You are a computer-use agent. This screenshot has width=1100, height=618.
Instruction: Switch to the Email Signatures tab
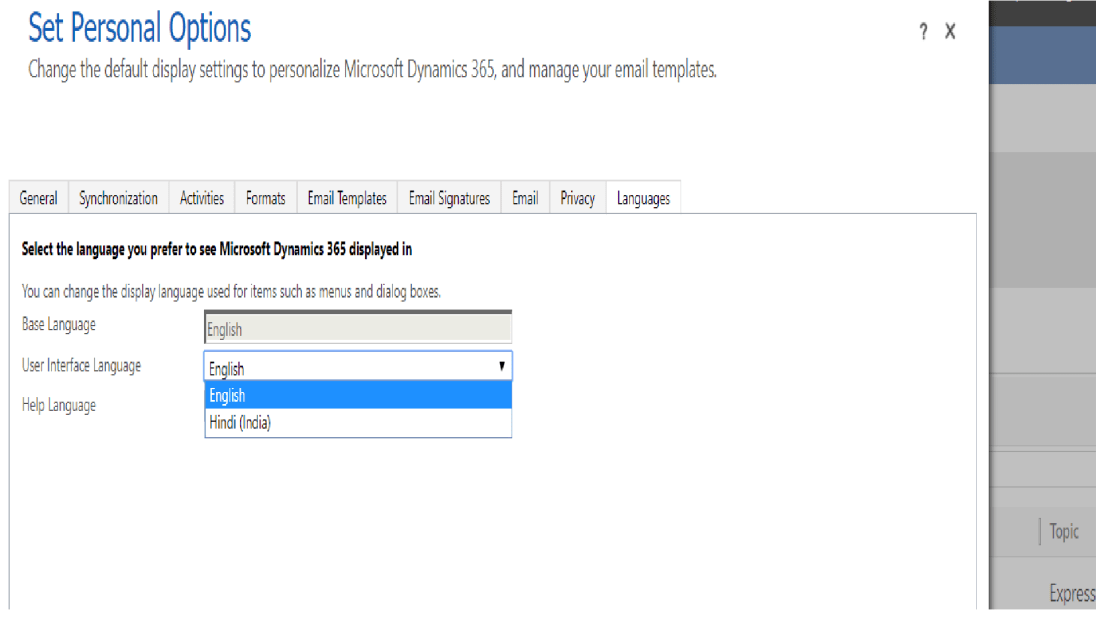pos(449,198)
